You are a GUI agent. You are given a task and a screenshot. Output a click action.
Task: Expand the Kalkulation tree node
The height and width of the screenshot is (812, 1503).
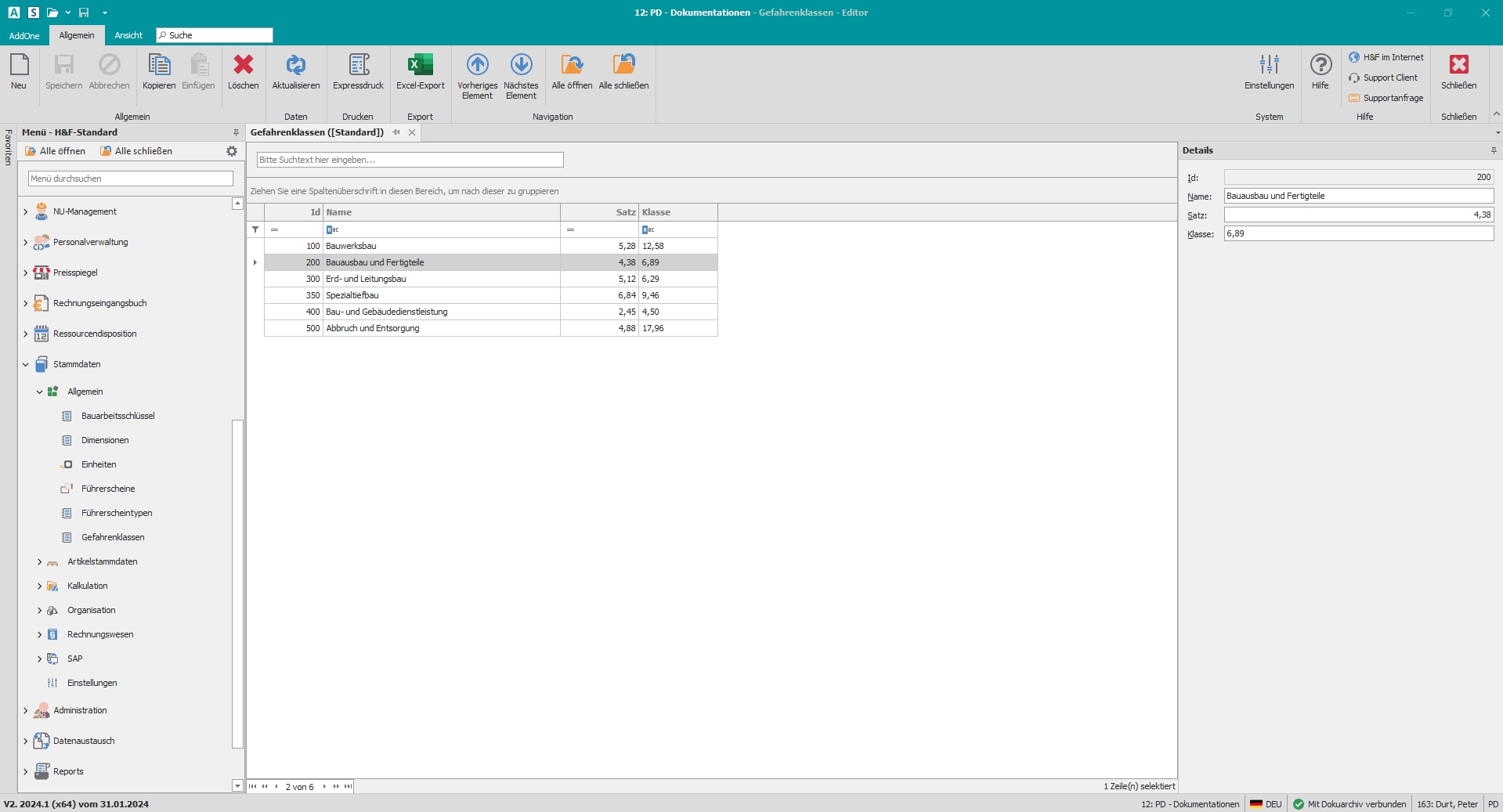tap(39, 586)
